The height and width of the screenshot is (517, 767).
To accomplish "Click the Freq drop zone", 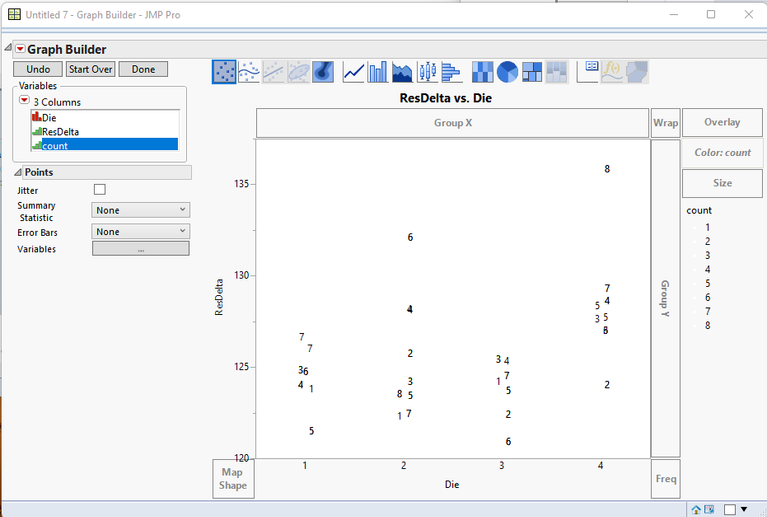I will pos(666,479).
